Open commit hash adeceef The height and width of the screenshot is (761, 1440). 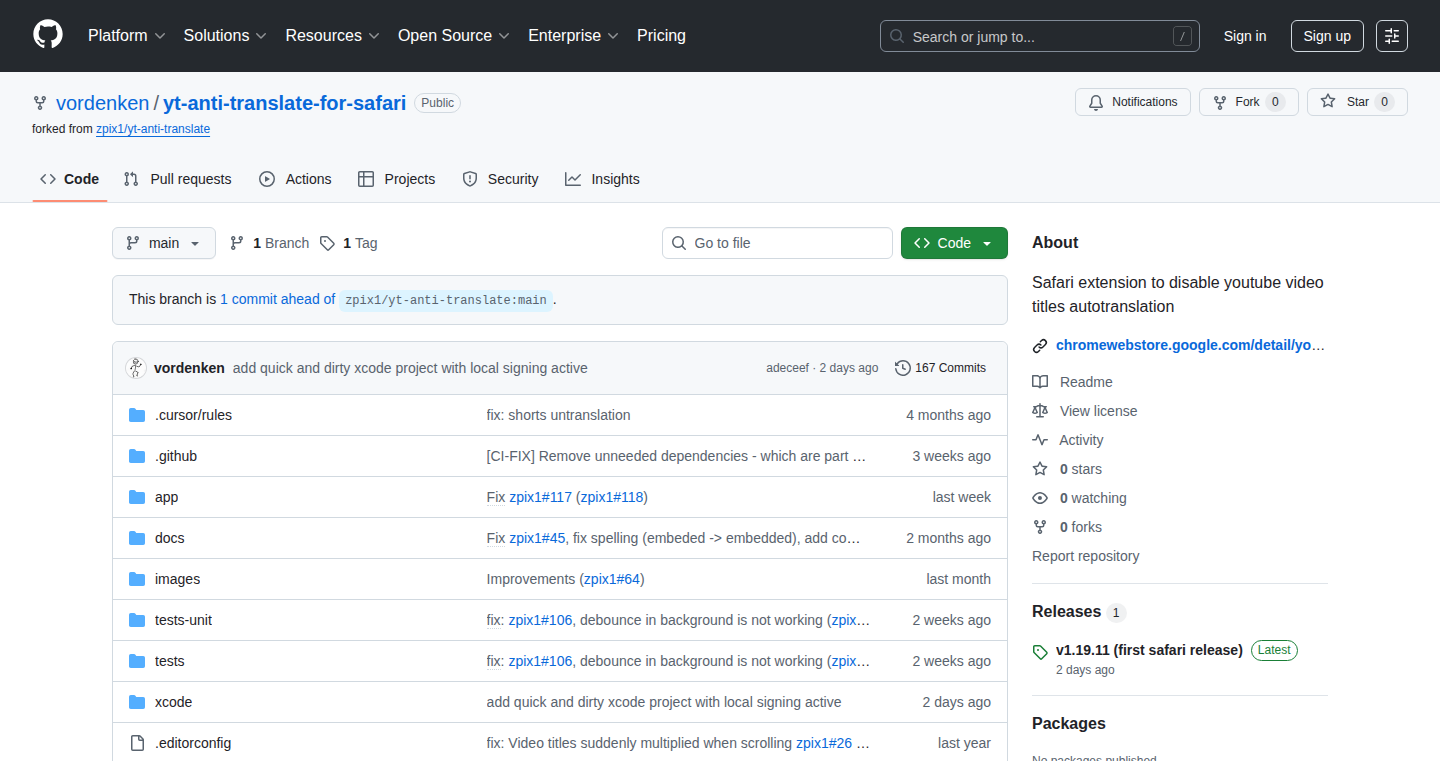788,368
